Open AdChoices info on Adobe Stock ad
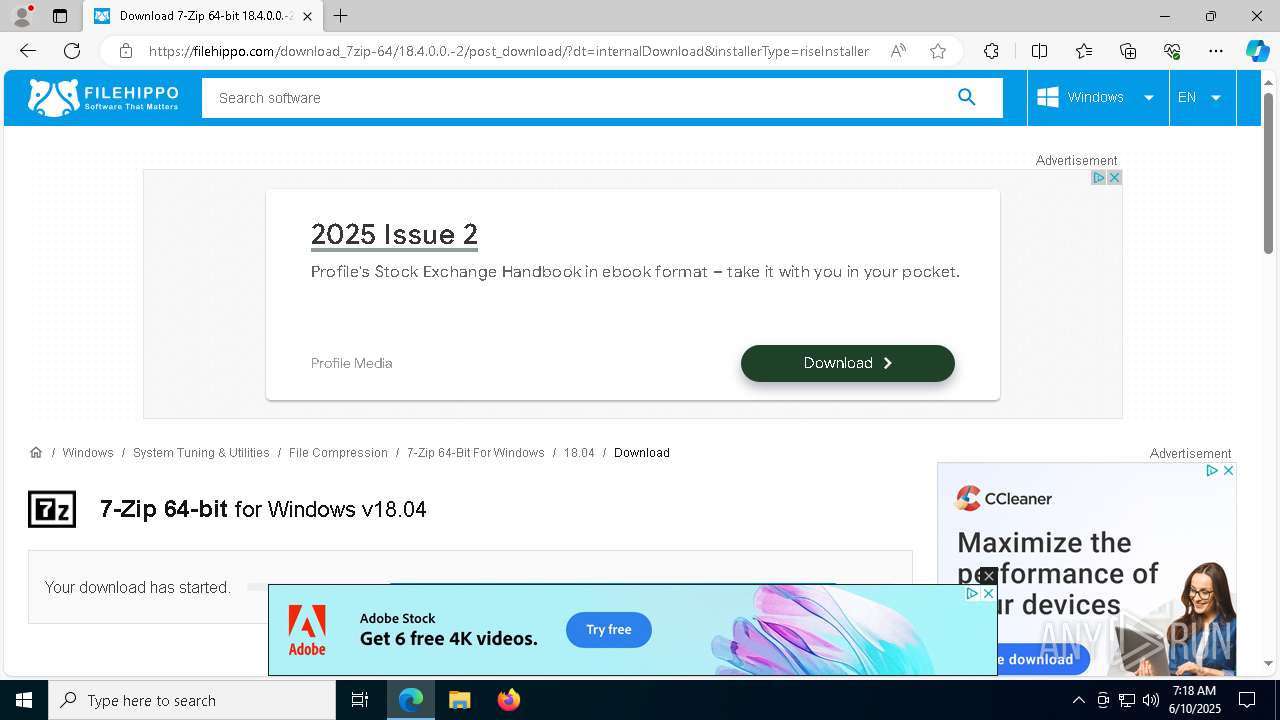Viewport: 1280px width, 720px height. pos(972,593)
